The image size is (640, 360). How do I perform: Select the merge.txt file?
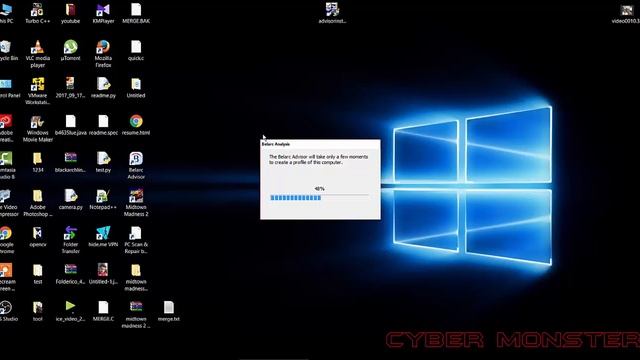[x=169, y=308]
